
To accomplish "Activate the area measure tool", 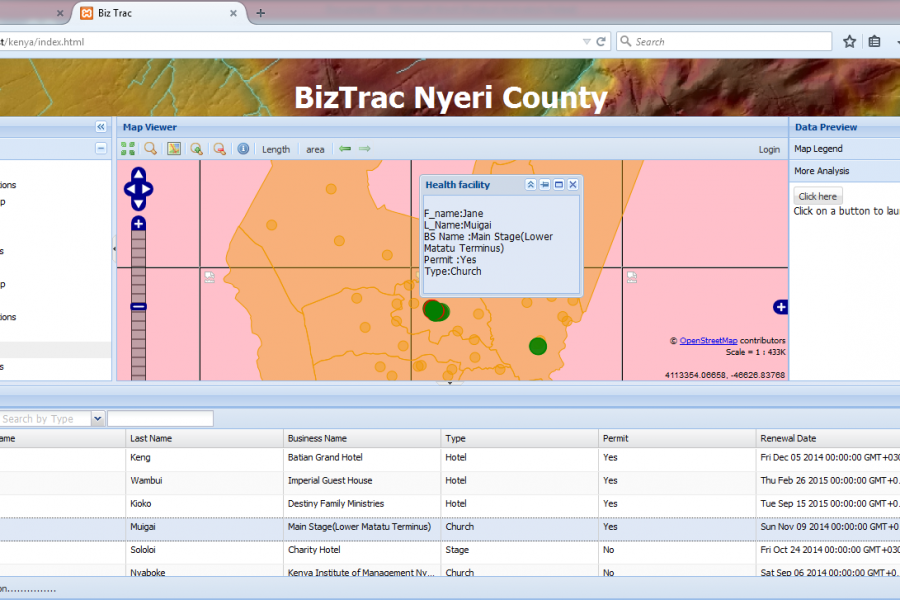I will (x=315, y=149).
